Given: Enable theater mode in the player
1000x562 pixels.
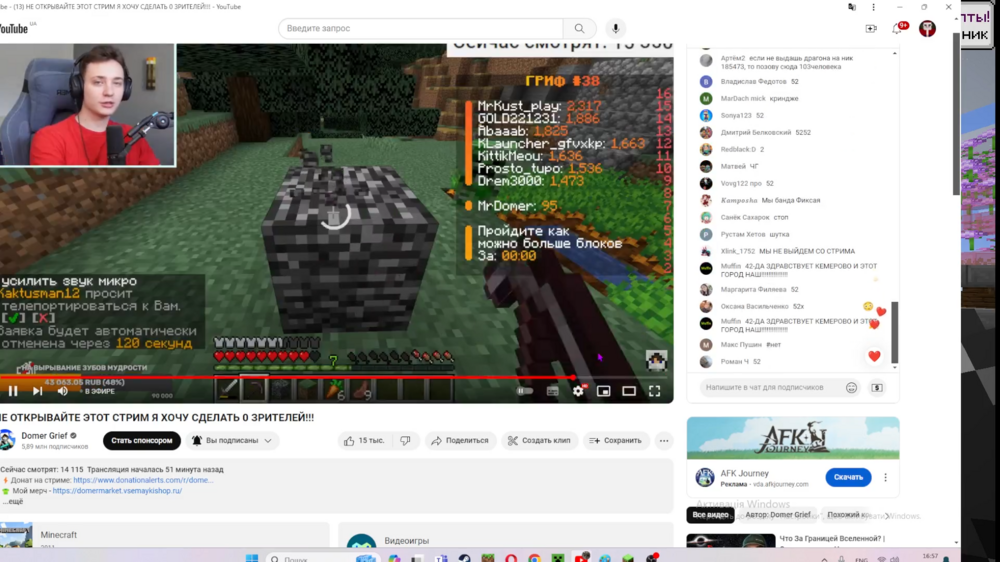Looking at the screenshot, I should point(629,391).
